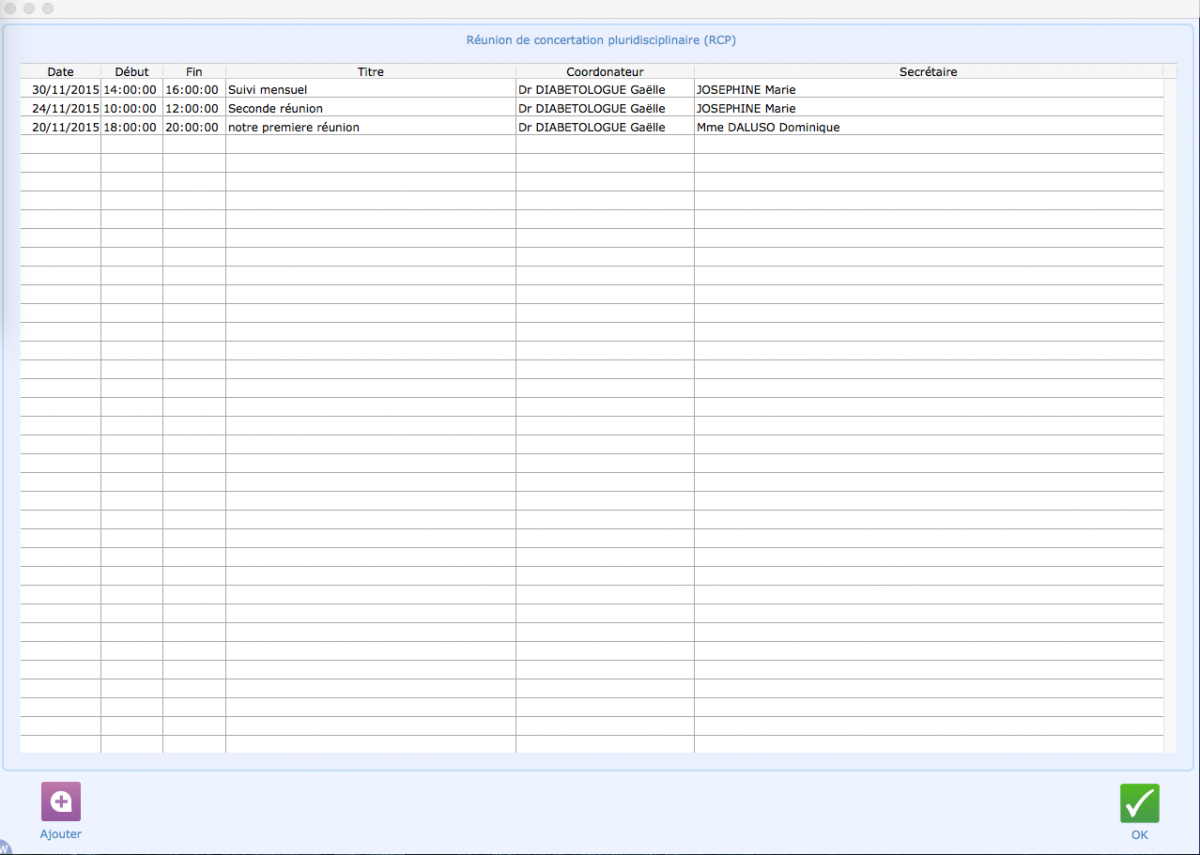This screenshot has height=855, width=1200.
Task: Sort by the Date column header
Action: 61,72
